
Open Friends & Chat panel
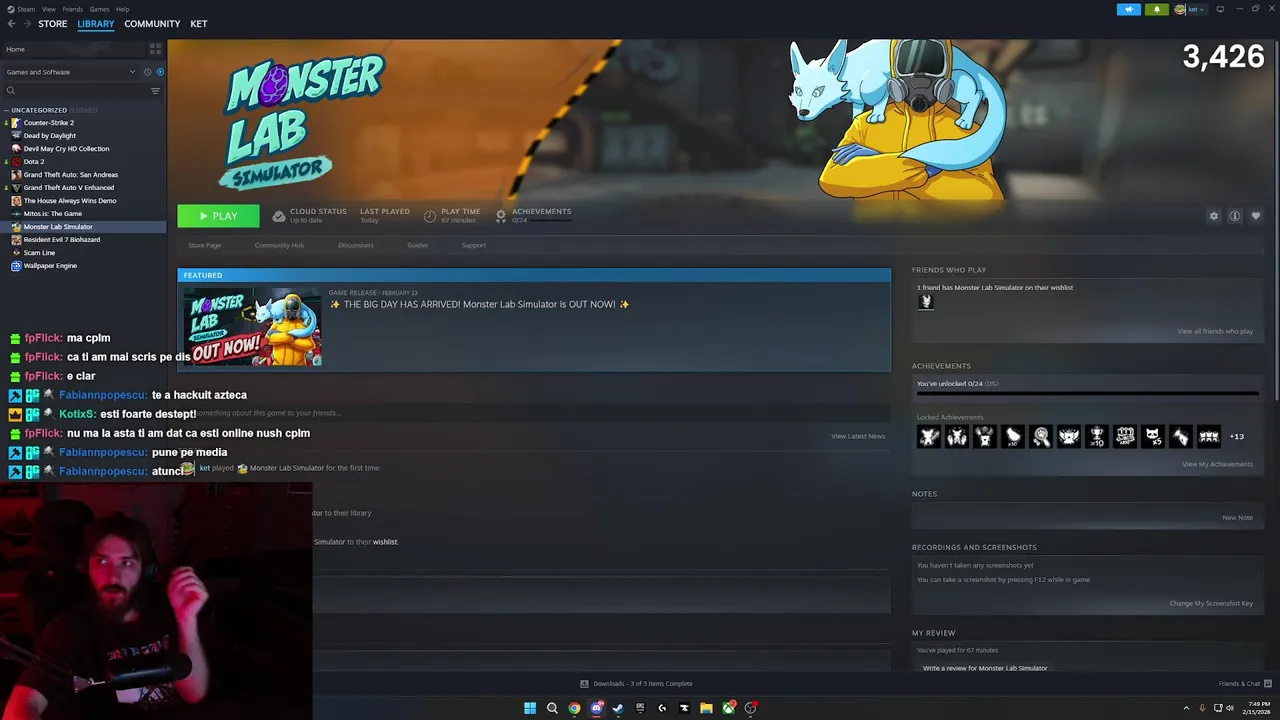coord(1245,684)
